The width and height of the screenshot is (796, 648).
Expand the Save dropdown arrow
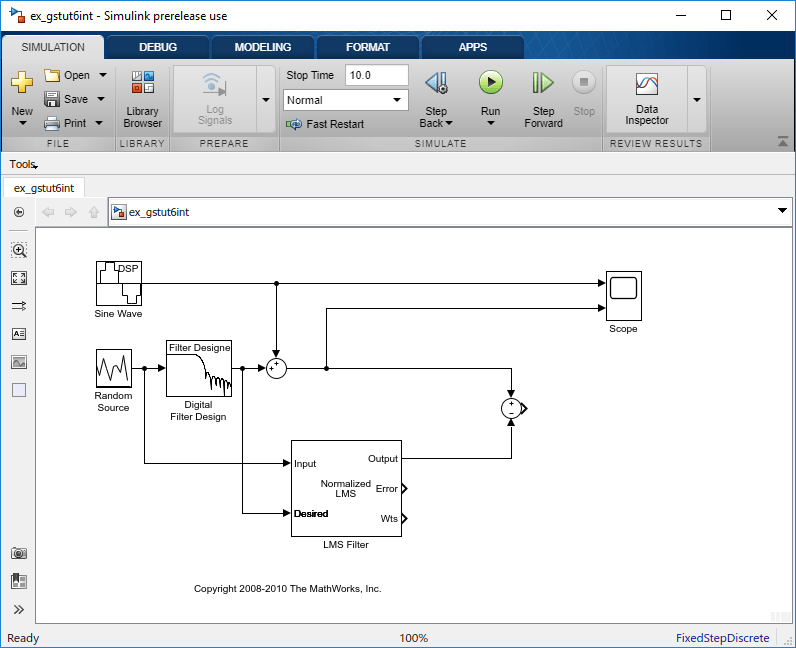[101, 99]
